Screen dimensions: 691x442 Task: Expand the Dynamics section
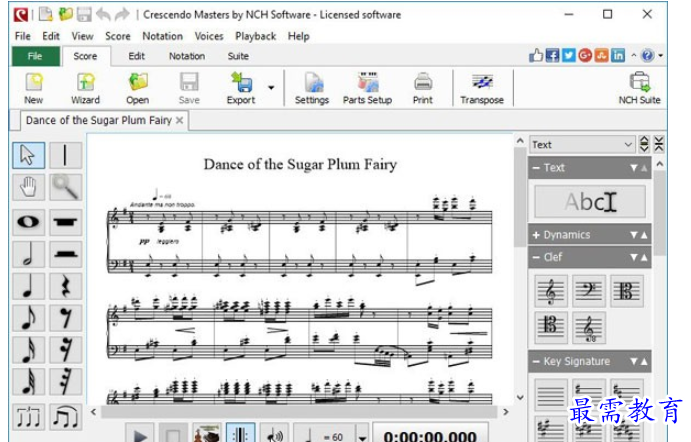click(536, 235)
